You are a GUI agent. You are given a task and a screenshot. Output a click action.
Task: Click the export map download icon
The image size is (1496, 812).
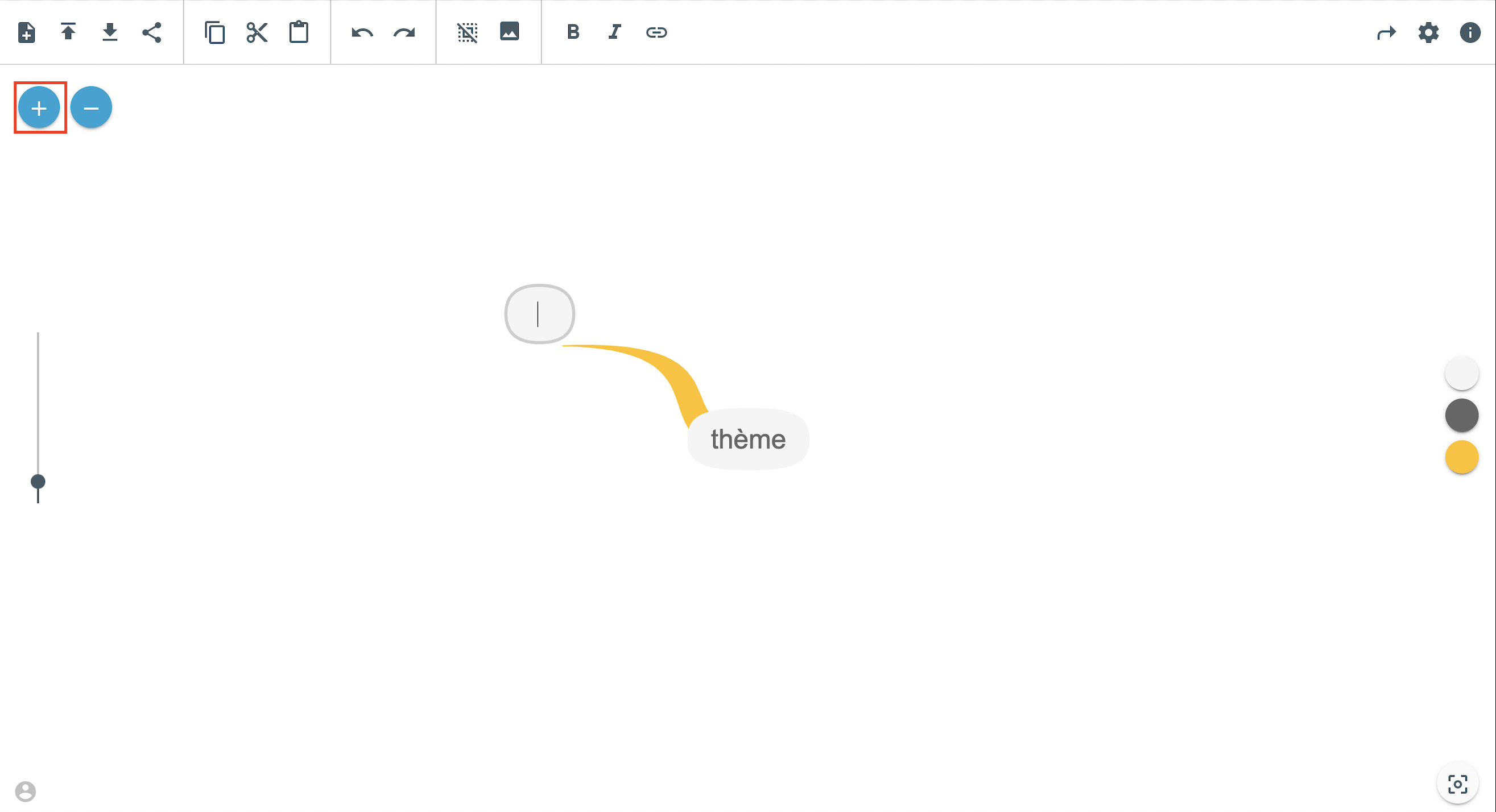coord(110,32)
